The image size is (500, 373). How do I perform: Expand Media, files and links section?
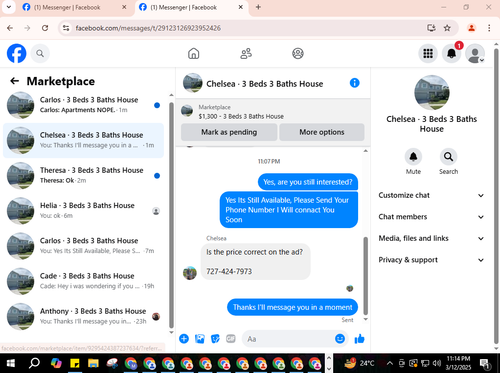point(431,238)
